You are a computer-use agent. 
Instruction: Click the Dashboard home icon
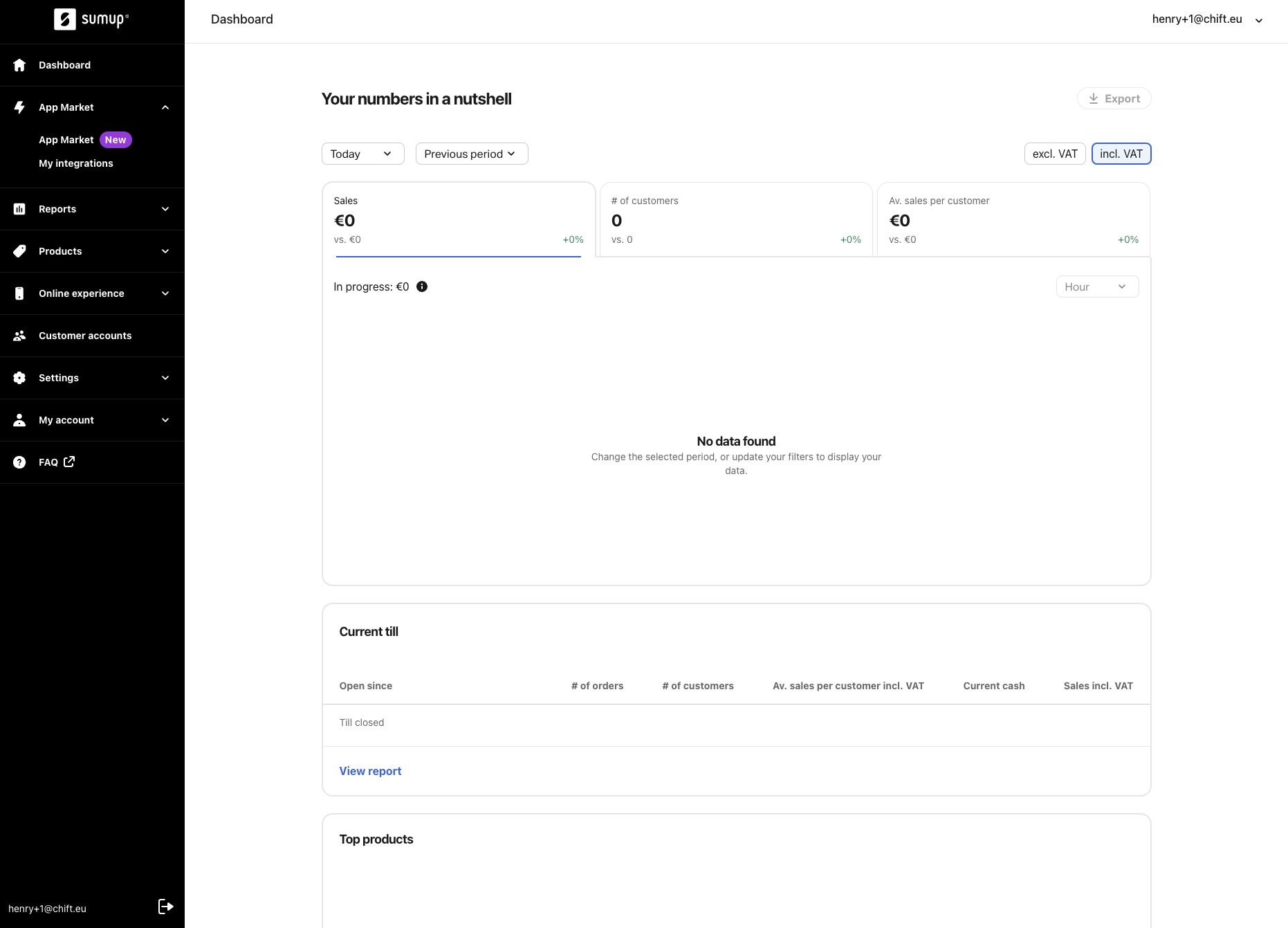[x=19, y=65]
